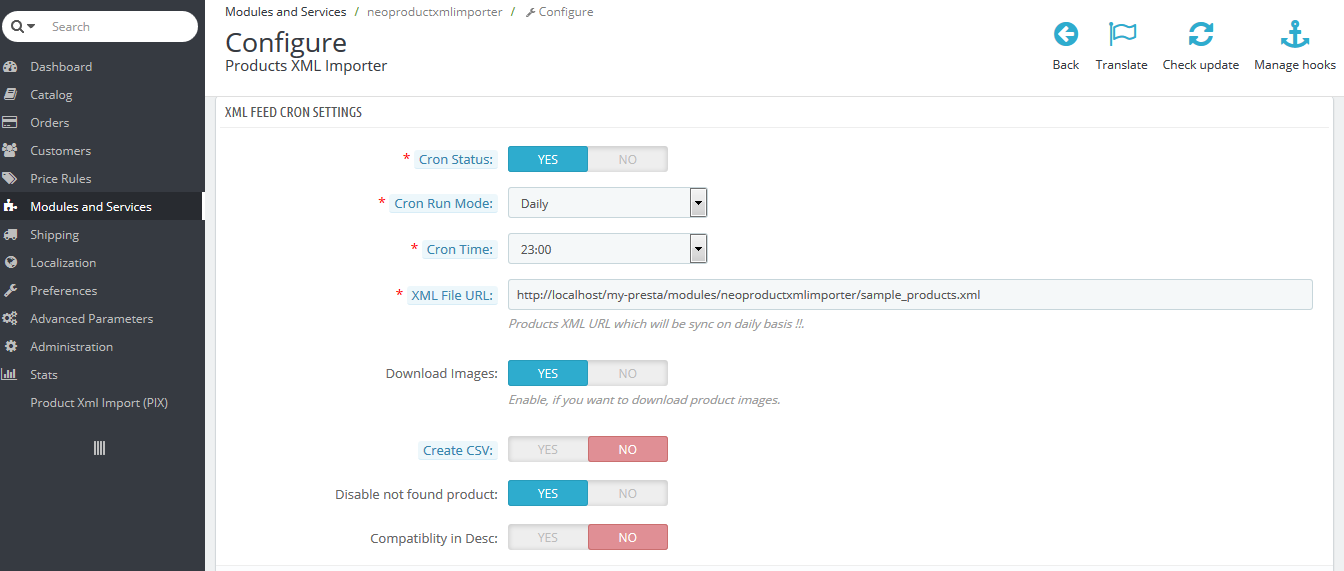Click the Translate flag icon
The image size is (1344, 571).
[1122, 35]
